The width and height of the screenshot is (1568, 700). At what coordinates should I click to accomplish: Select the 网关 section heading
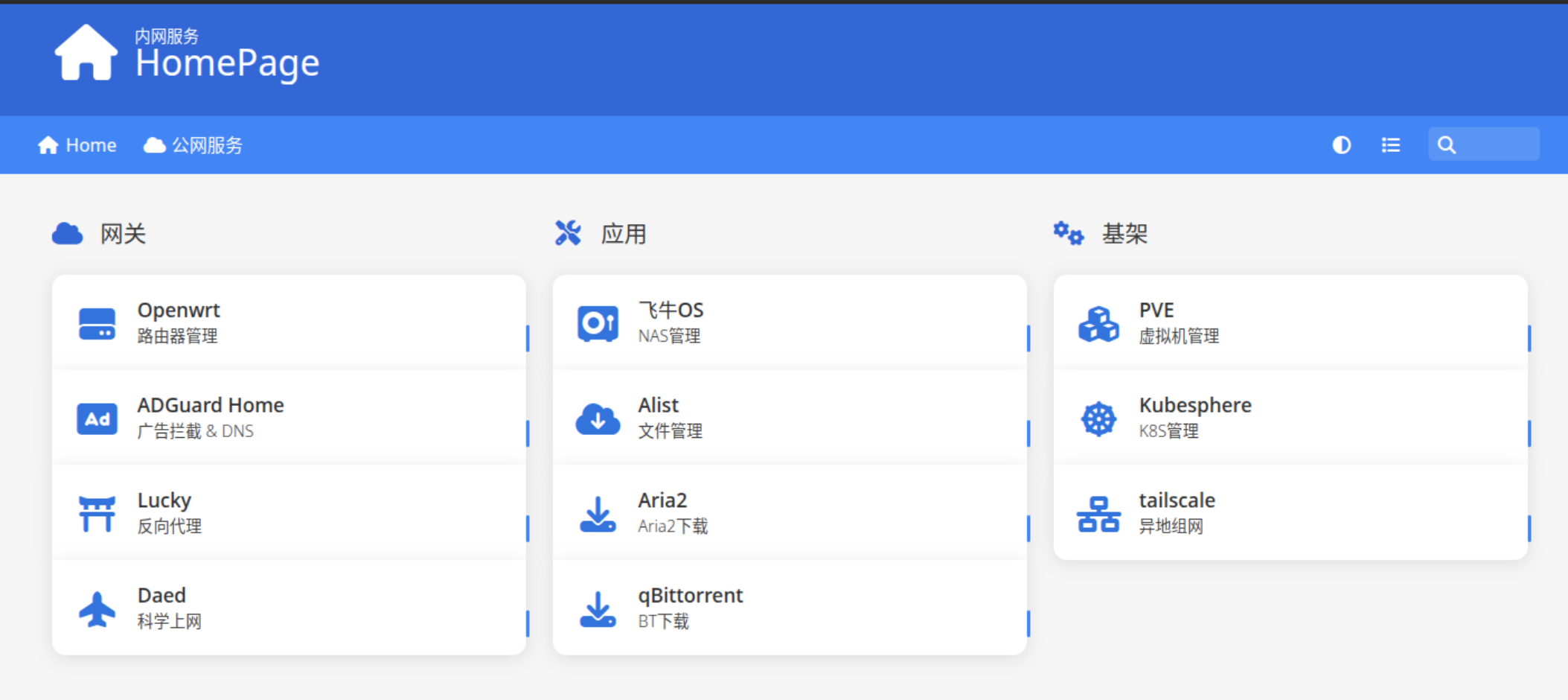click(123, 234)
